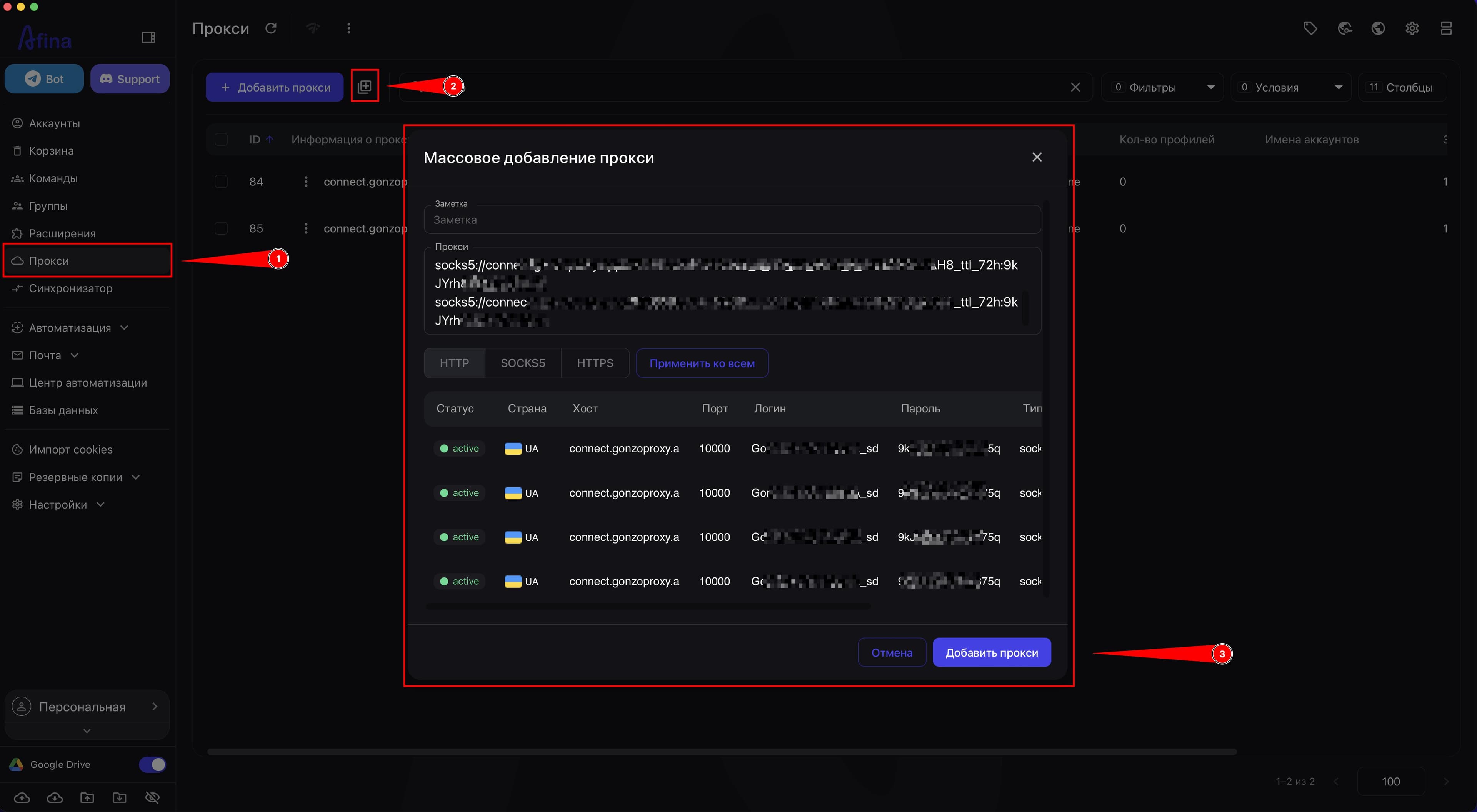Open the globe icon in top bar

click(1379, 28)
